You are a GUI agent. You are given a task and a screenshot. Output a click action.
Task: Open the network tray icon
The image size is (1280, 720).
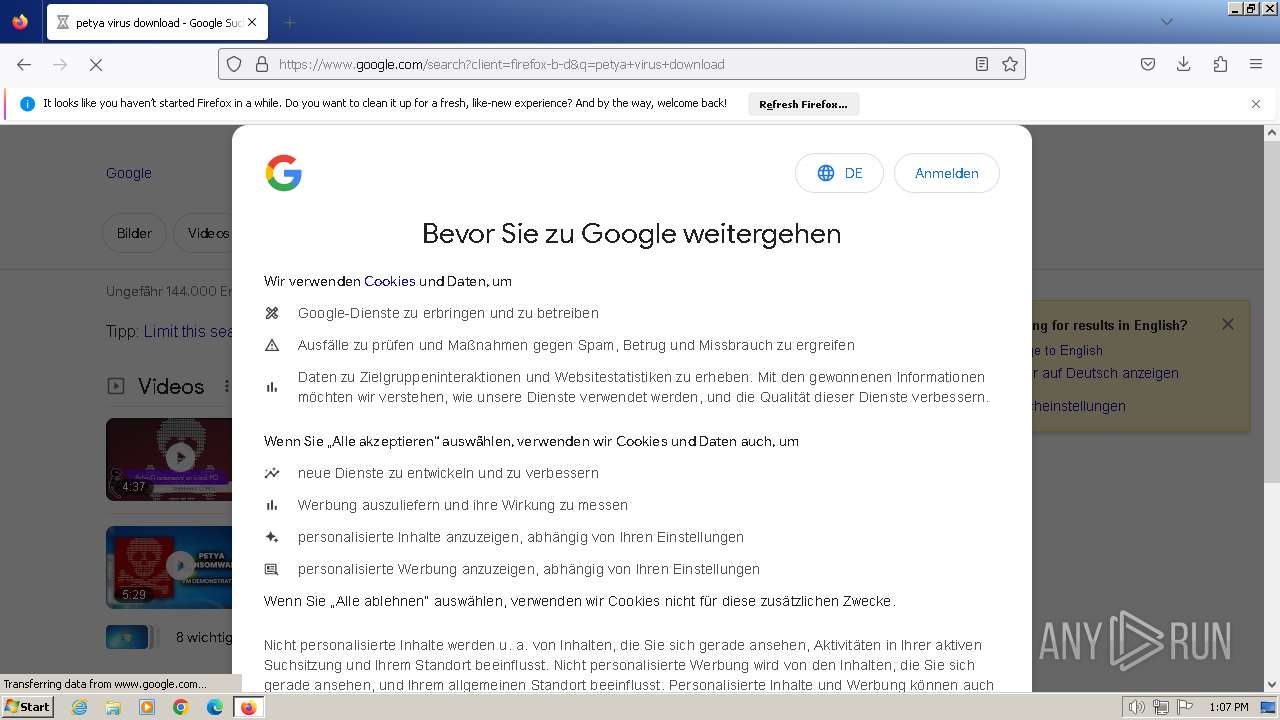[x=1160, y=707]
